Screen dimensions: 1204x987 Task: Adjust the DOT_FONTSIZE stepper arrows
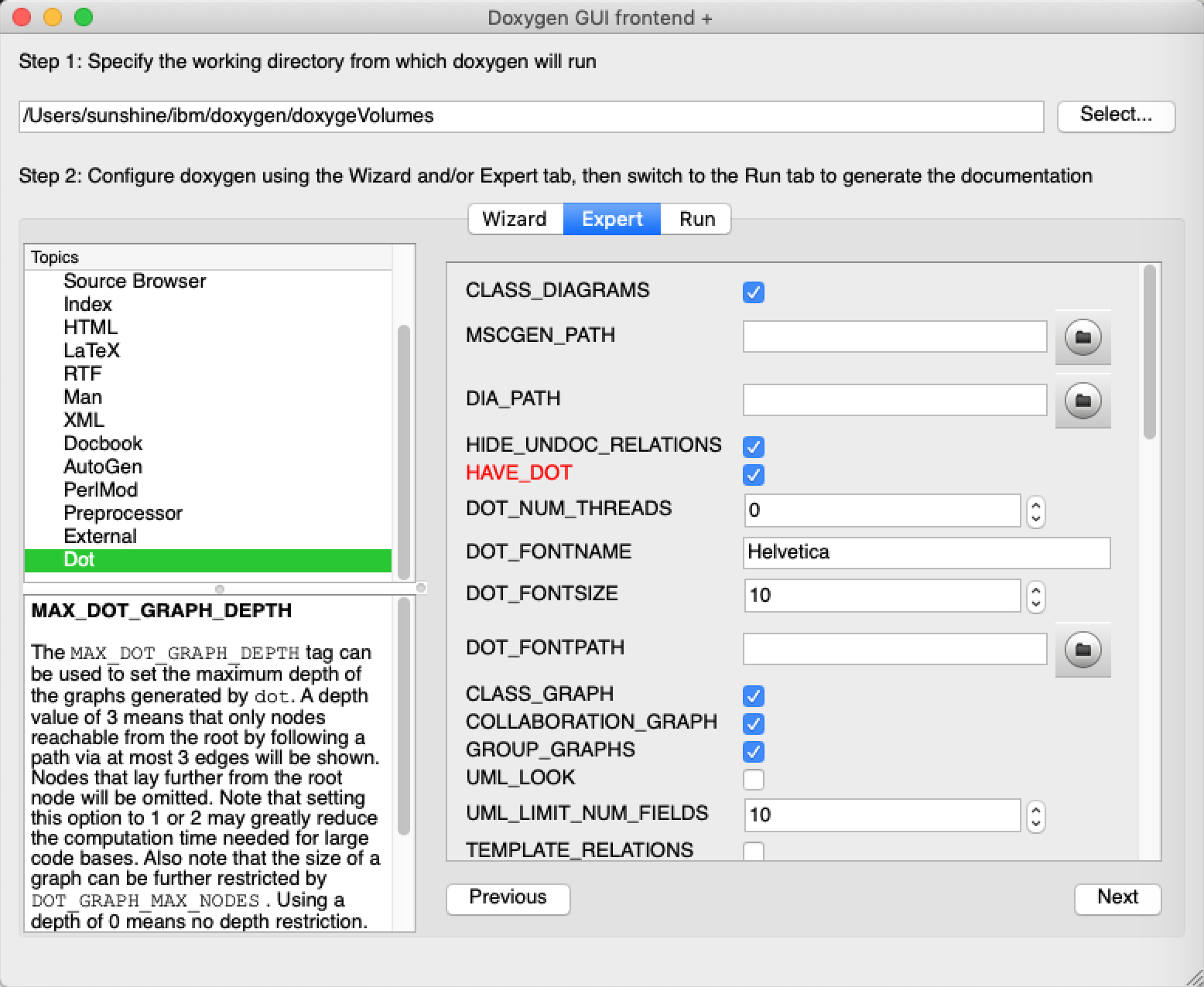1036,596
